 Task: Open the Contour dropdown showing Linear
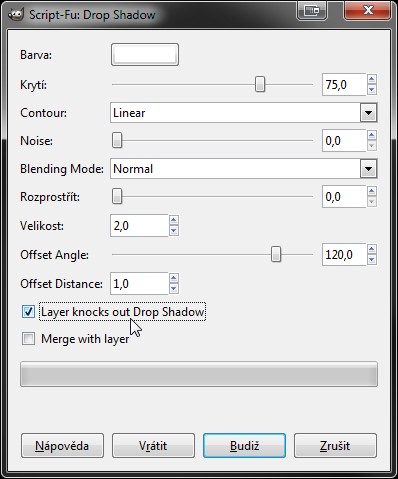pyautogui.click(x=244, y=113)
